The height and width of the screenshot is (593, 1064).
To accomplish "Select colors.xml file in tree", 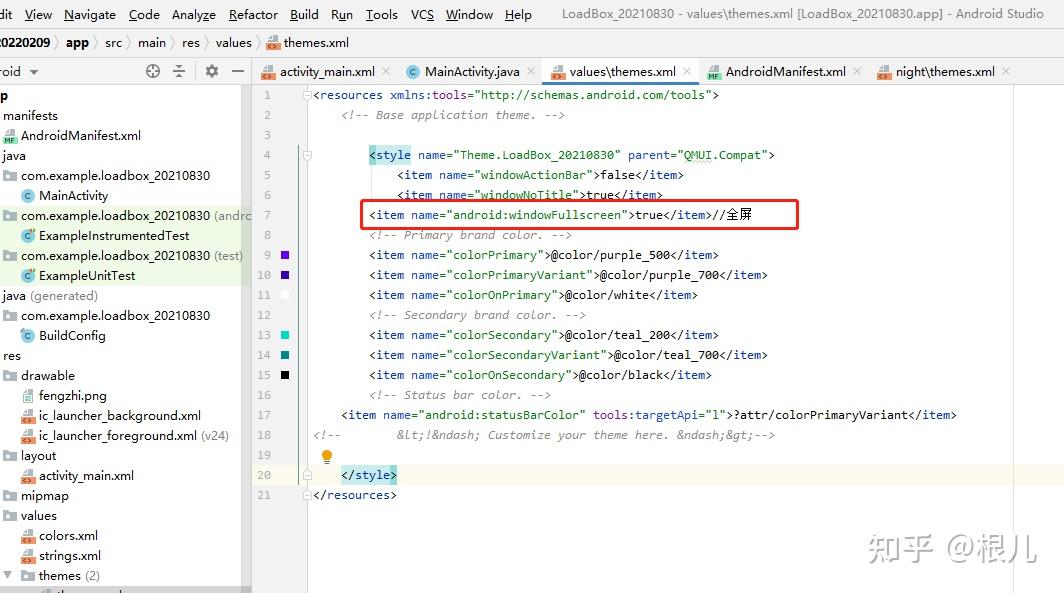I will coord(60,535).
